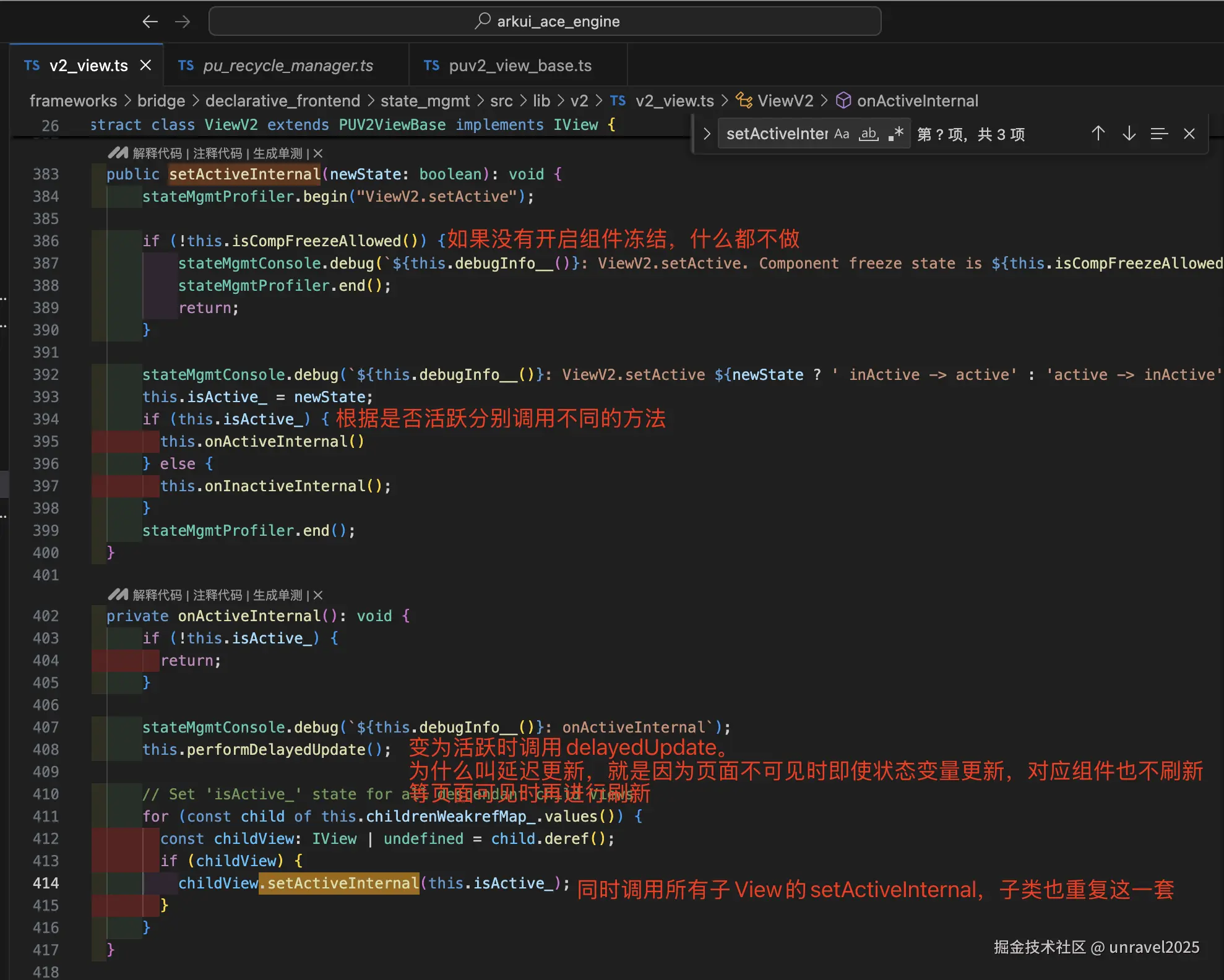
Task: Open the puv2_view_base.ts tab
Action: 519,66
